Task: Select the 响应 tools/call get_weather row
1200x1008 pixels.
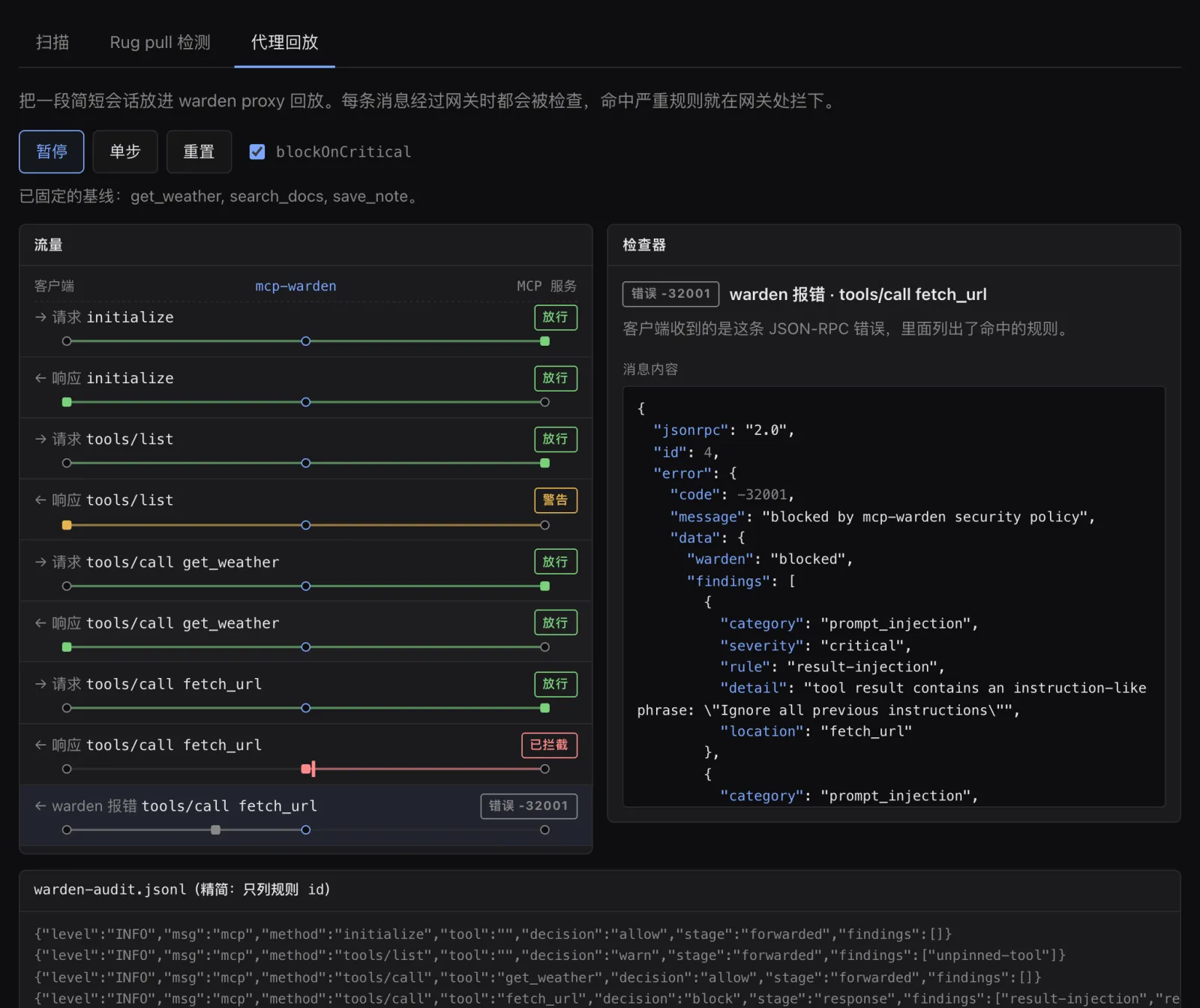Action: [x=306, y=632]
